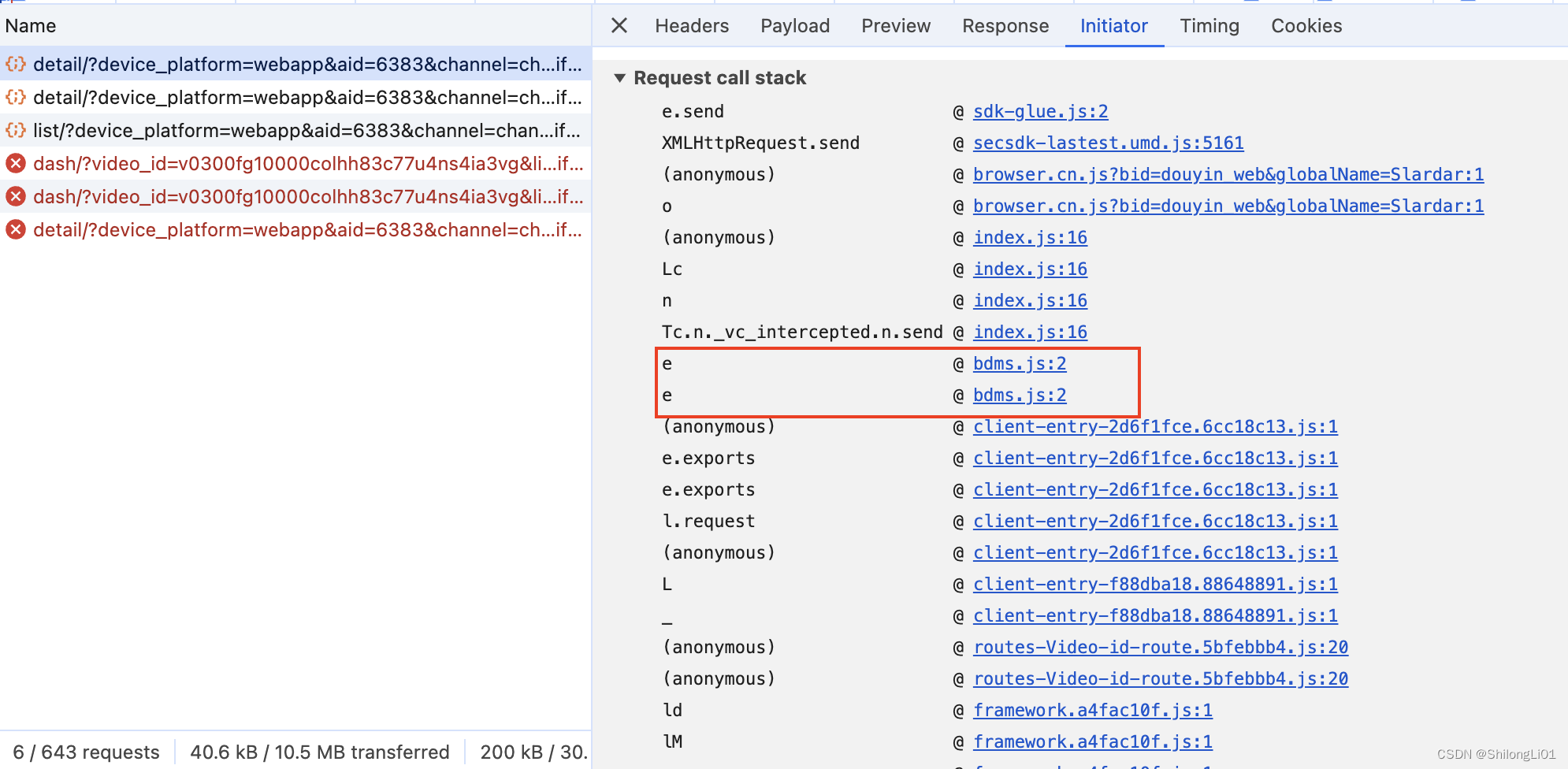The width and height of the screenshot is (1568, 769).
Task: Close the request details panel
Action: (x=619, y=26)
